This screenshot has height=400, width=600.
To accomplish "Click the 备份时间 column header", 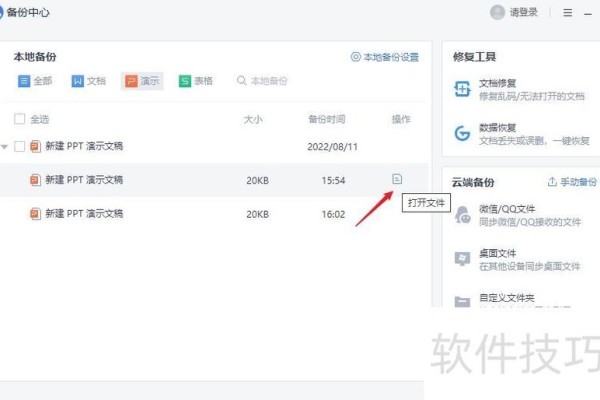I will (327, 119).
